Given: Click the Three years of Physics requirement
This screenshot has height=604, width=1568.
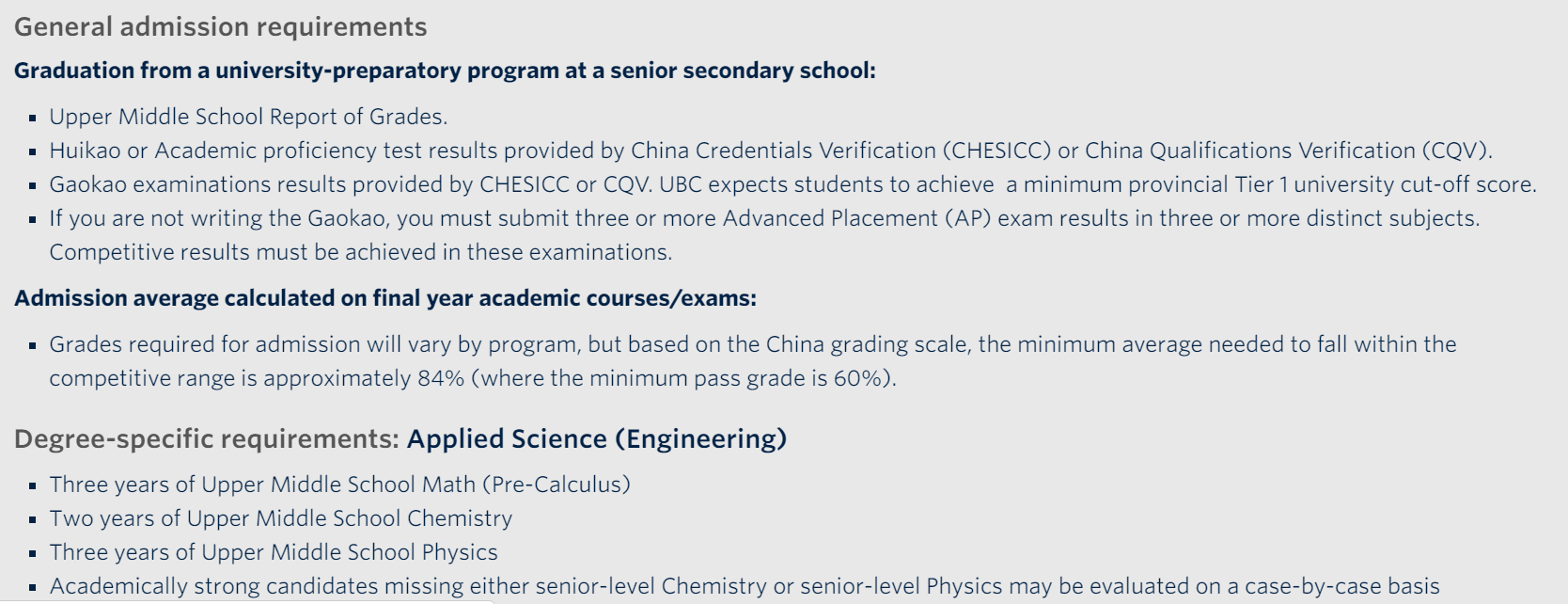Looking at the screenshot, I should [273, 552].
